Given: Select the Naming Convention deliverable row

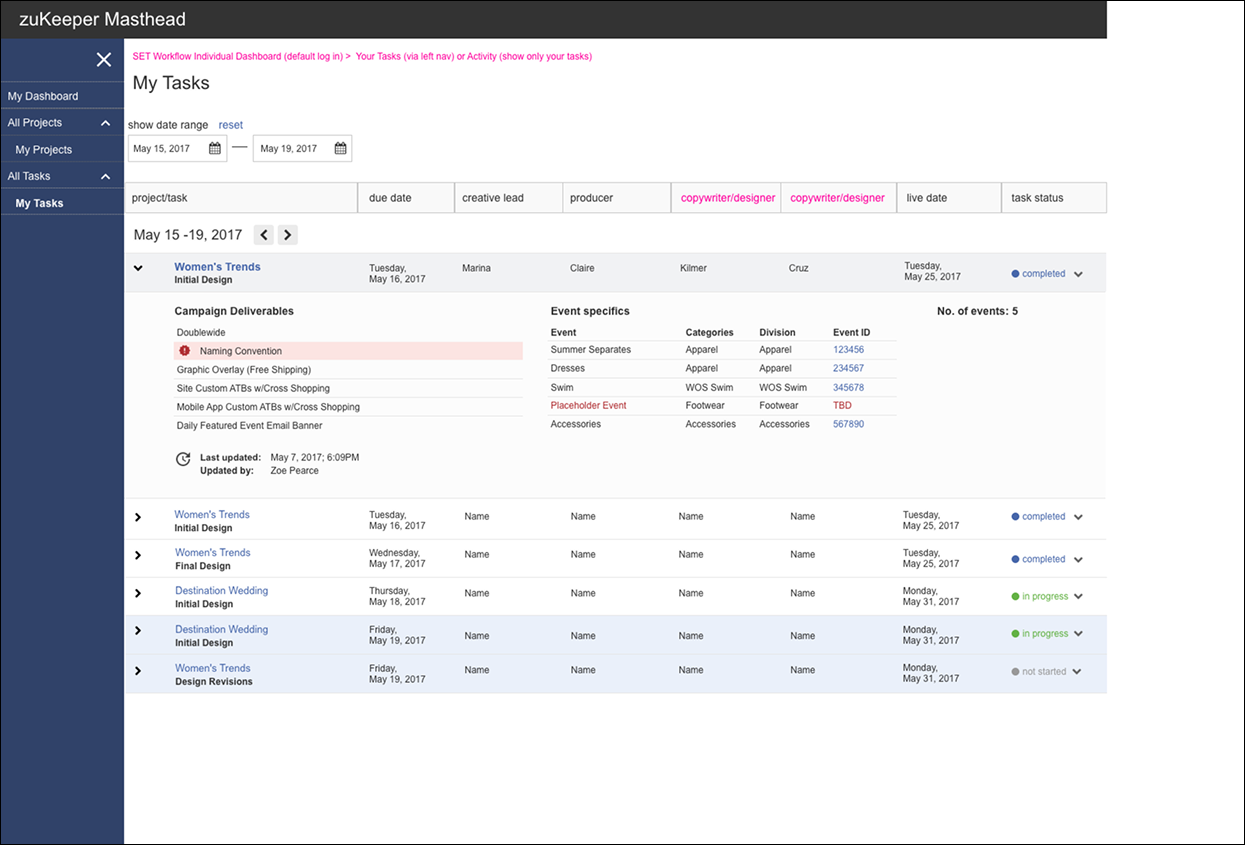Looking at the screenshot, I should [348, 351].
